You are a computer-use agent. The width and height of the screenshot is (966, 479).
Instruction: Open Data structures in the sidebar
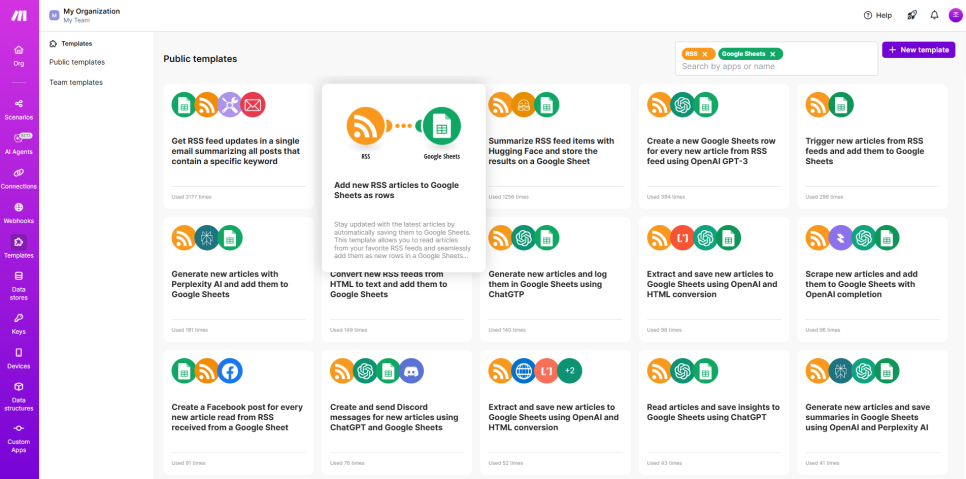(19, 396)
